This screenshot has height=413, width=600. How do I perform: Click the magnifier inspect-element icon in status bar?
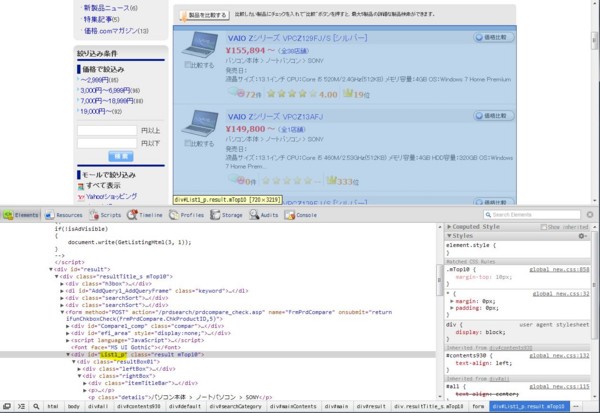[36, 406]
